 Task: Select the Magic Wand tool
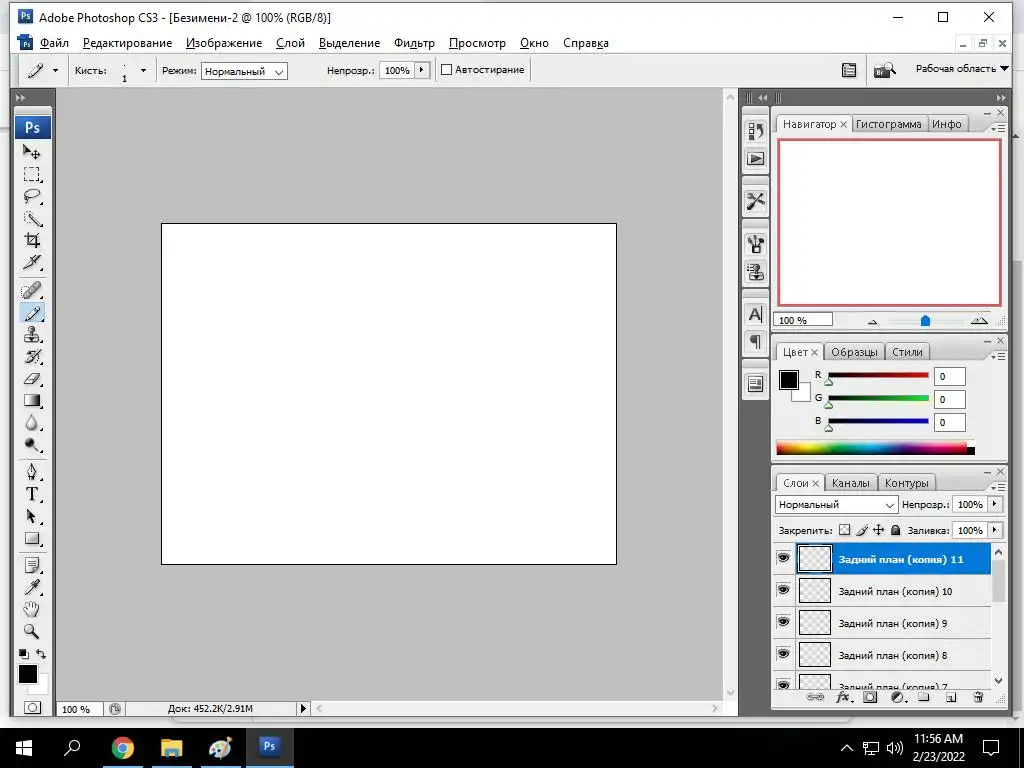click(32, 219)
